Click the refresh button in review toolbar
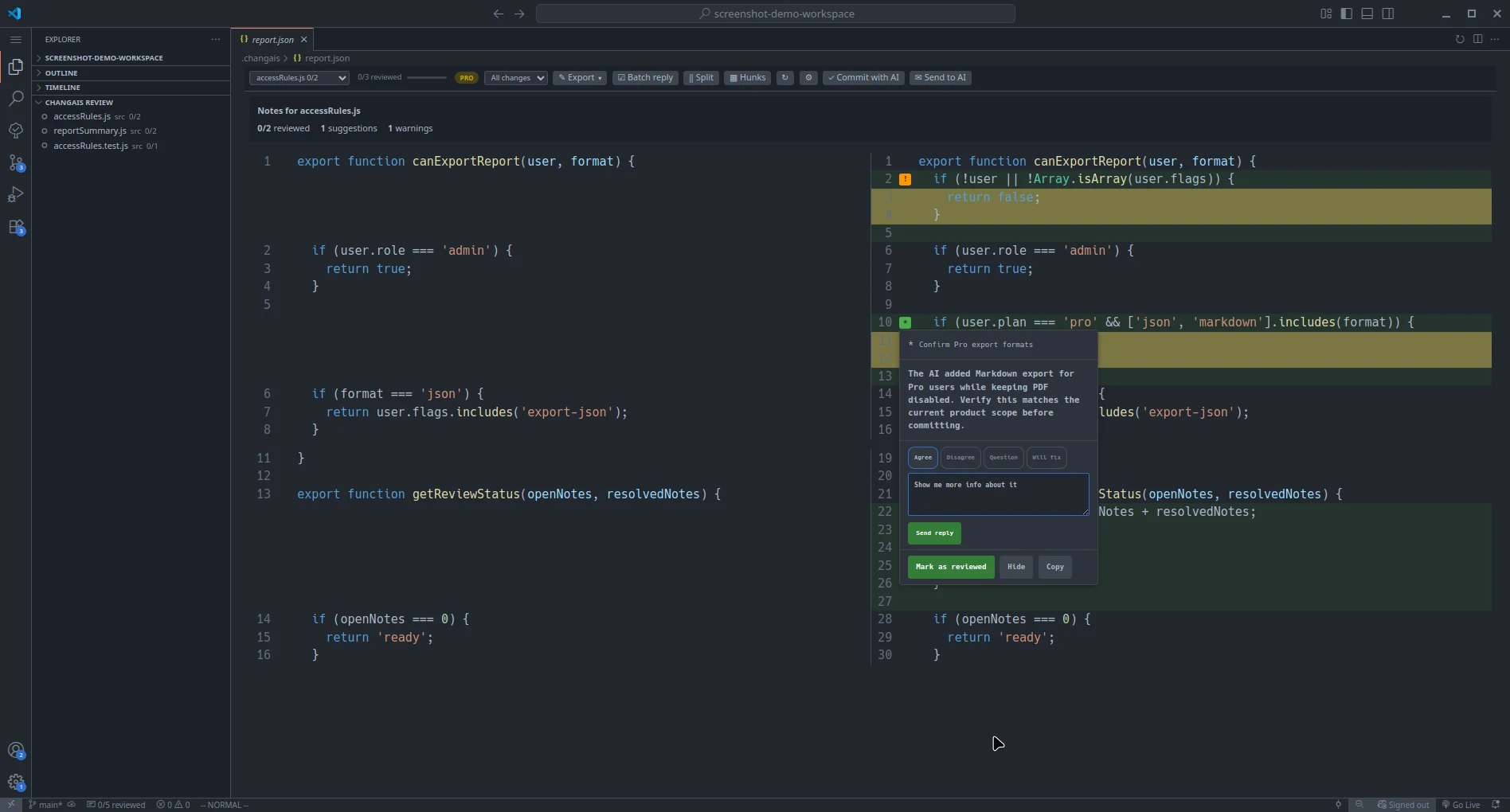The width and height of the screenshot is (1510, 812). pos(785,78)
